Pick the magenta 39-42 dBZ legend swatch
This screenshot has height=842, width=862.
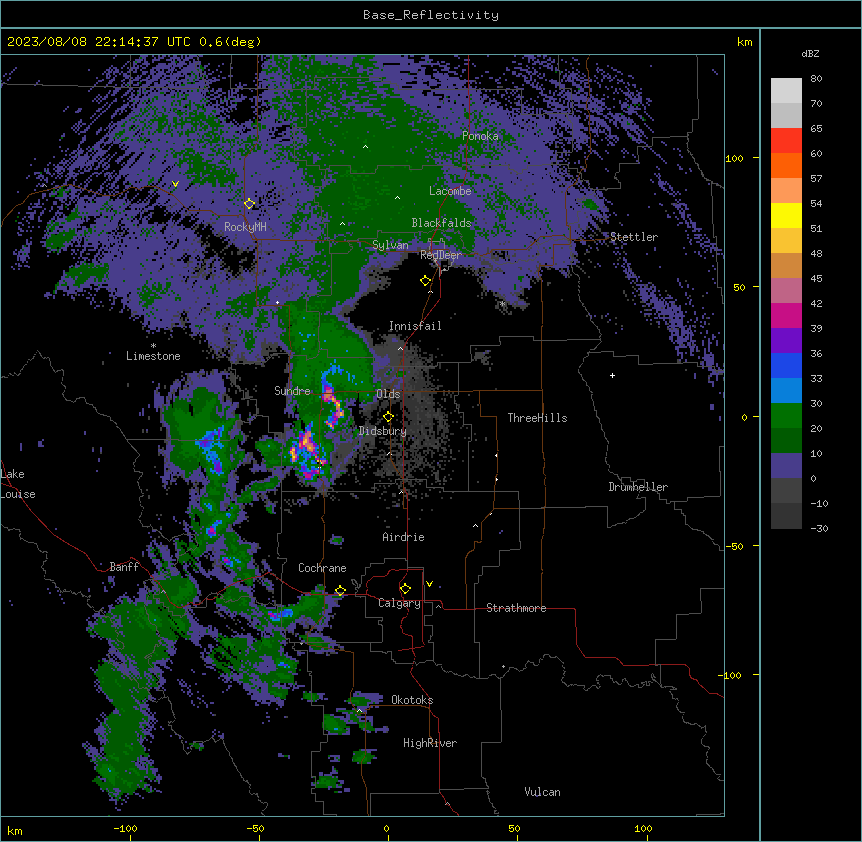click(x=786, y=315)
